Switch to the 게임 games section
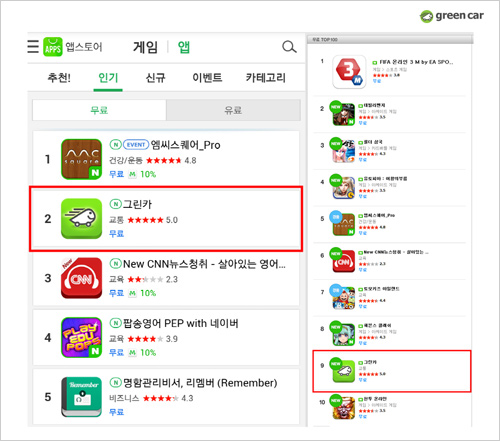Image resolution: width=500 pixels, height=441 pixels. click(x=145, y=47)
